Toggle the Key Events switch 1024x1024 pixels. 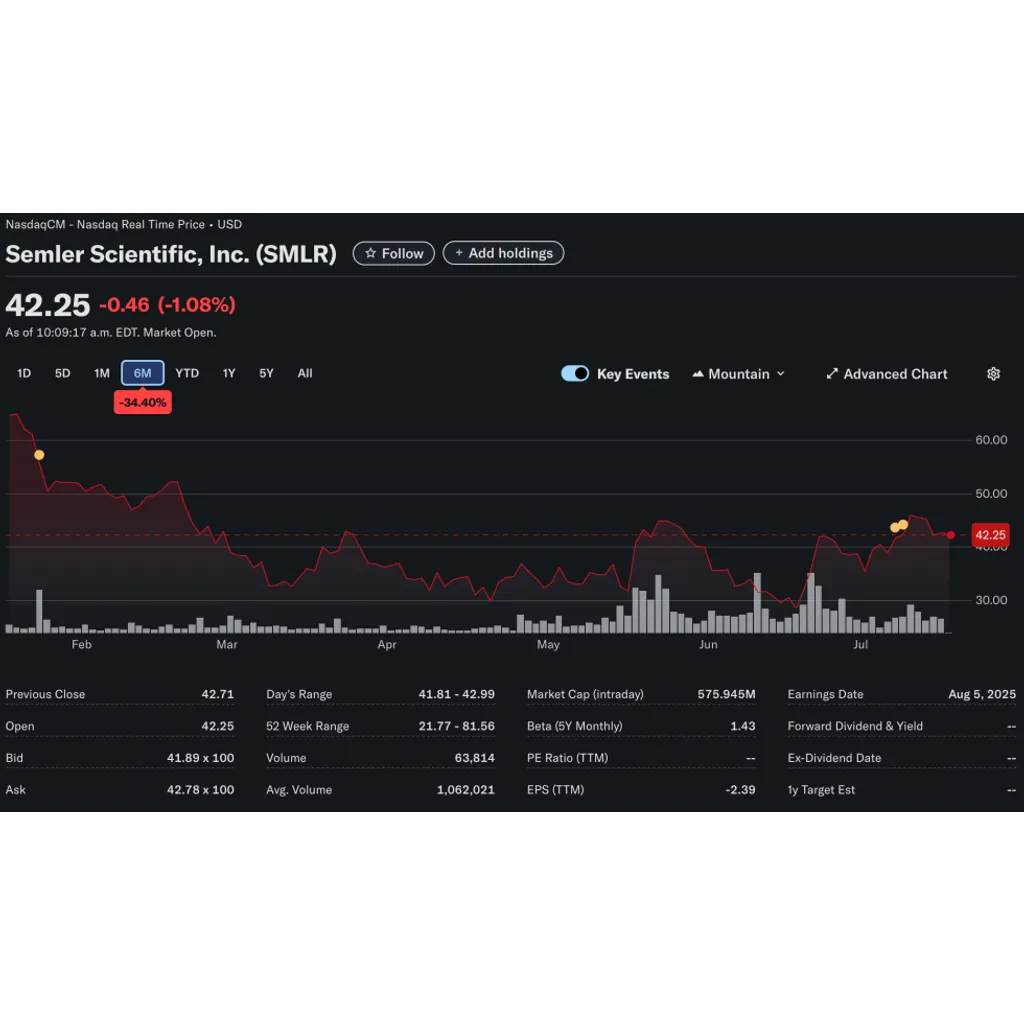[575, 374]
